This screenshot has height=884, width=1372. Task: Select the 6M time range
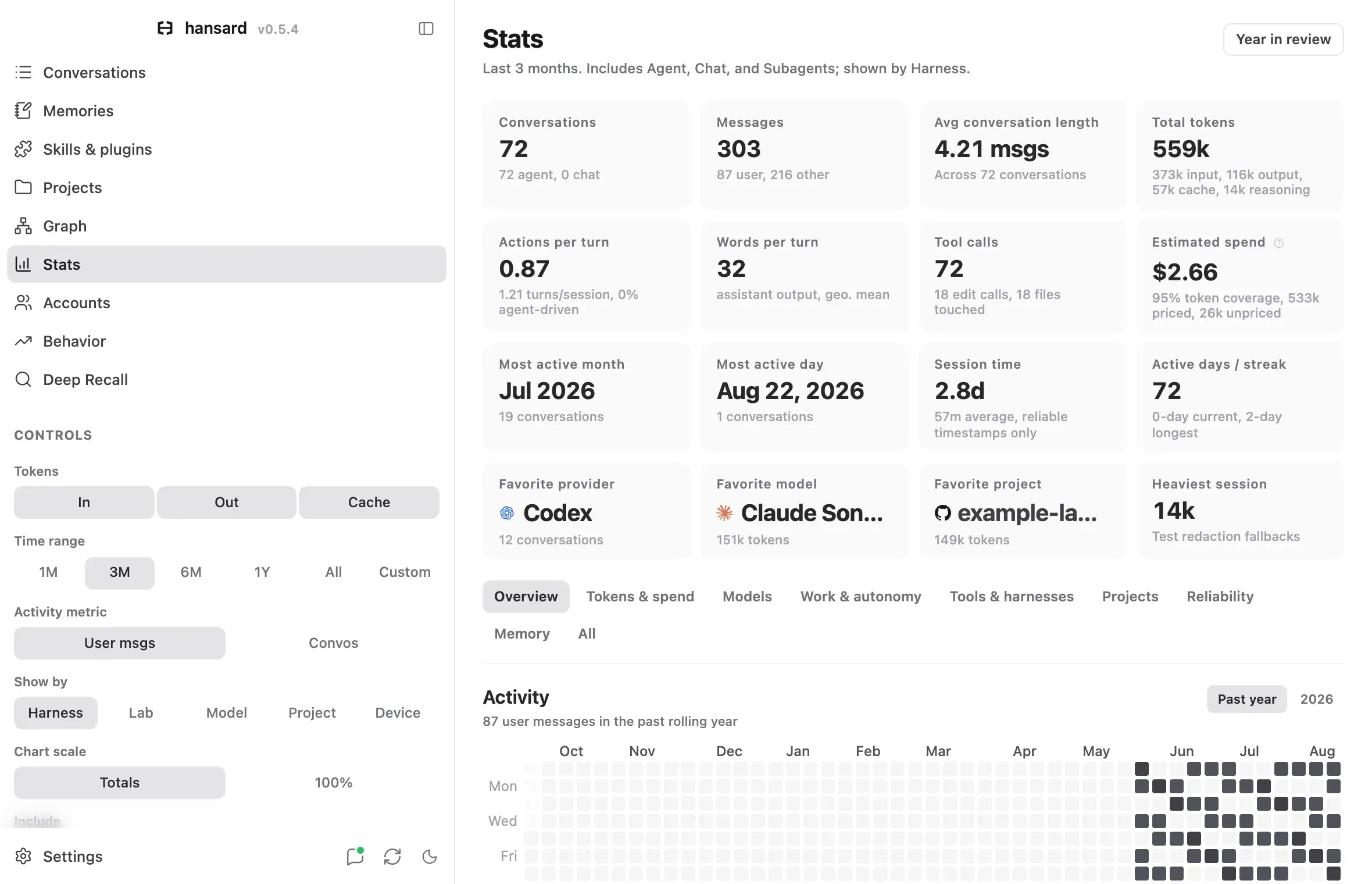pos(191,572)
